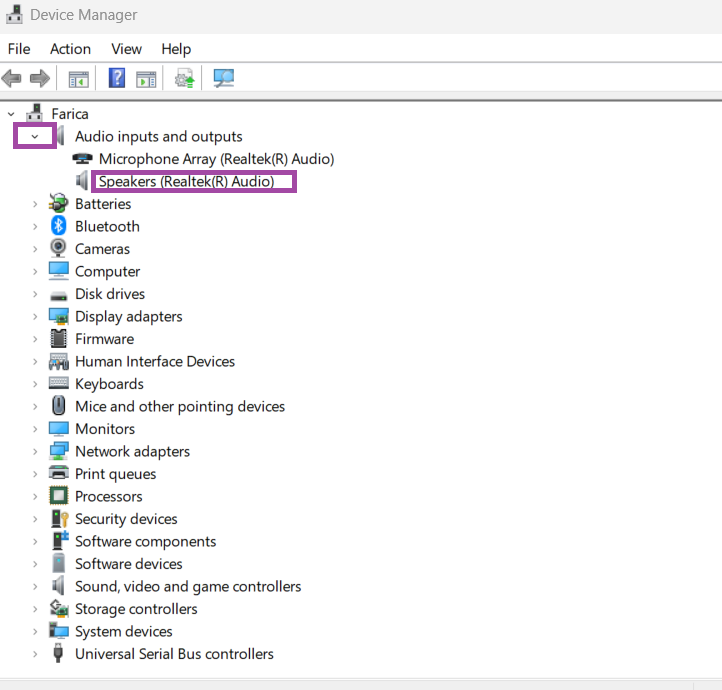The height and width of the screenshot is (690, 722).
Task: Expand the Display adapters category
Action: point(34,316)
